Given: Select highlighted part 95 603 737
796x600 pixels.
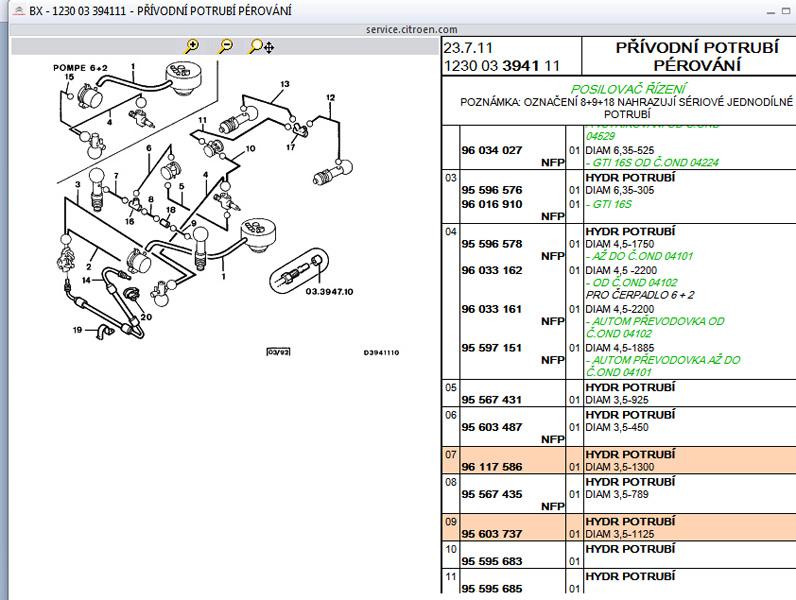Looking at the screenshot, I should (491, 534).
